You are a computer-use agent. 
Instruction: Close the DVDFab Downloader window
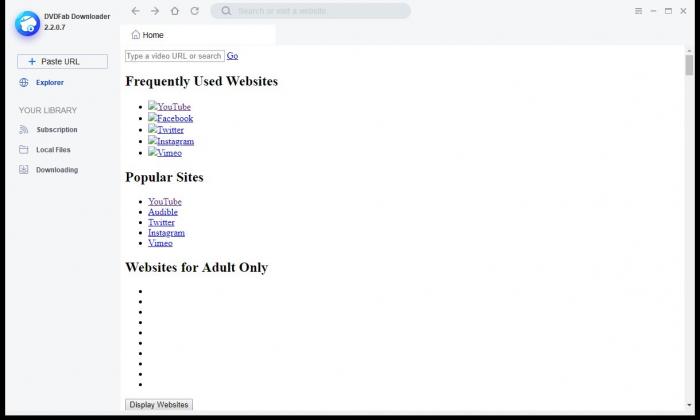pos(683,11)
